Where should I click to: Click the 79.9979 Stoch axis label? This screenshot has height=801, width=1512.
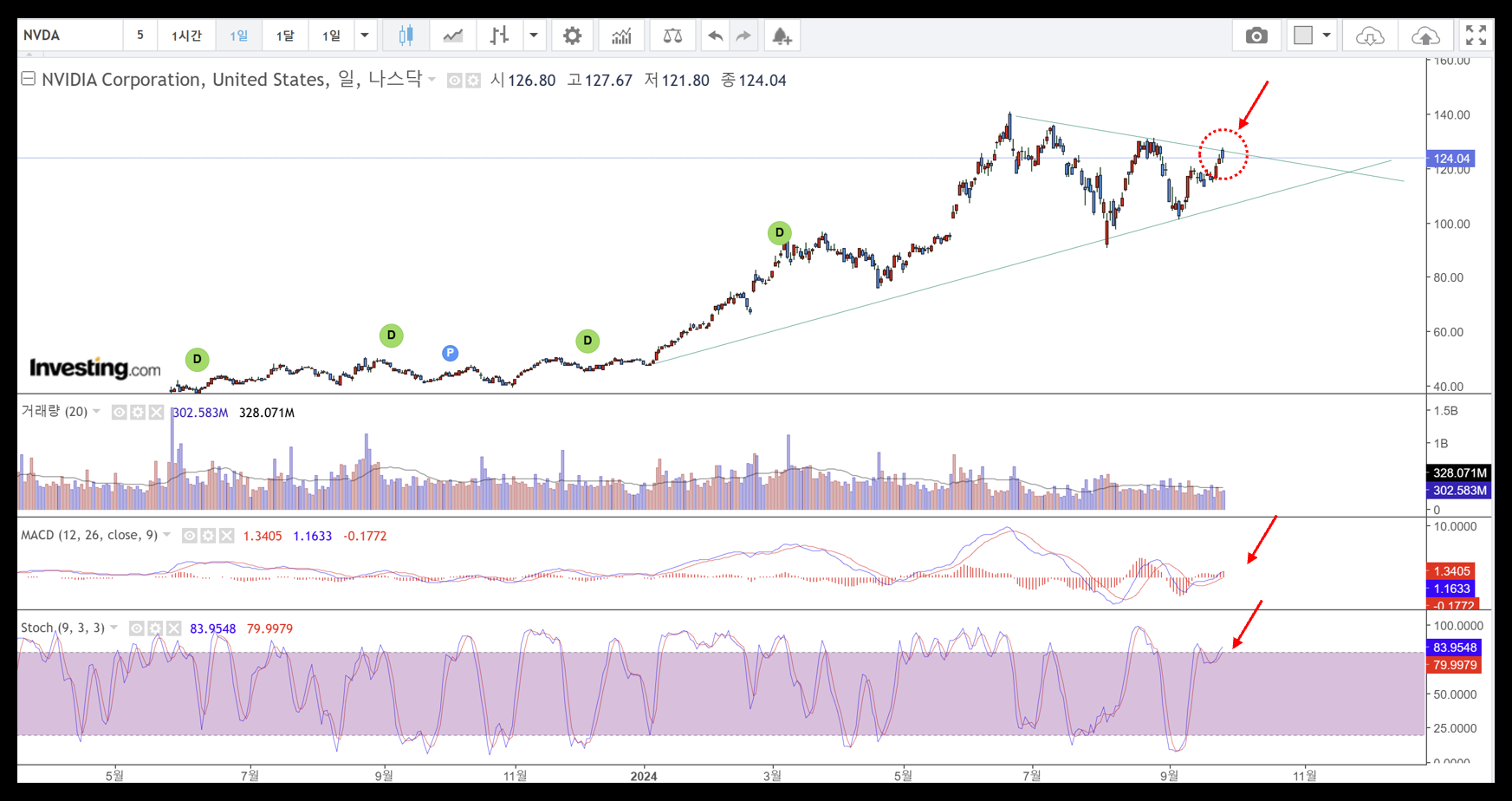[x=1454, y=665]
